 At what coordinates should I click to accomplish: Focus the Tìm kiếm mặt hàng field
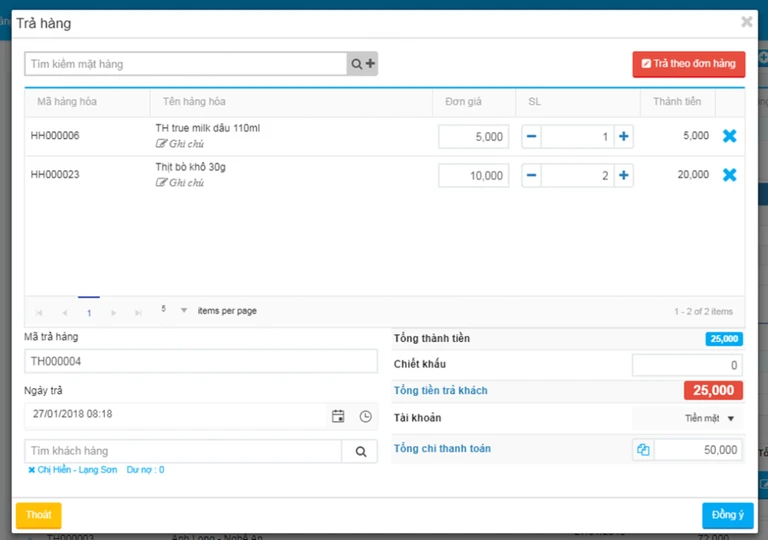[x=186, y=64]
